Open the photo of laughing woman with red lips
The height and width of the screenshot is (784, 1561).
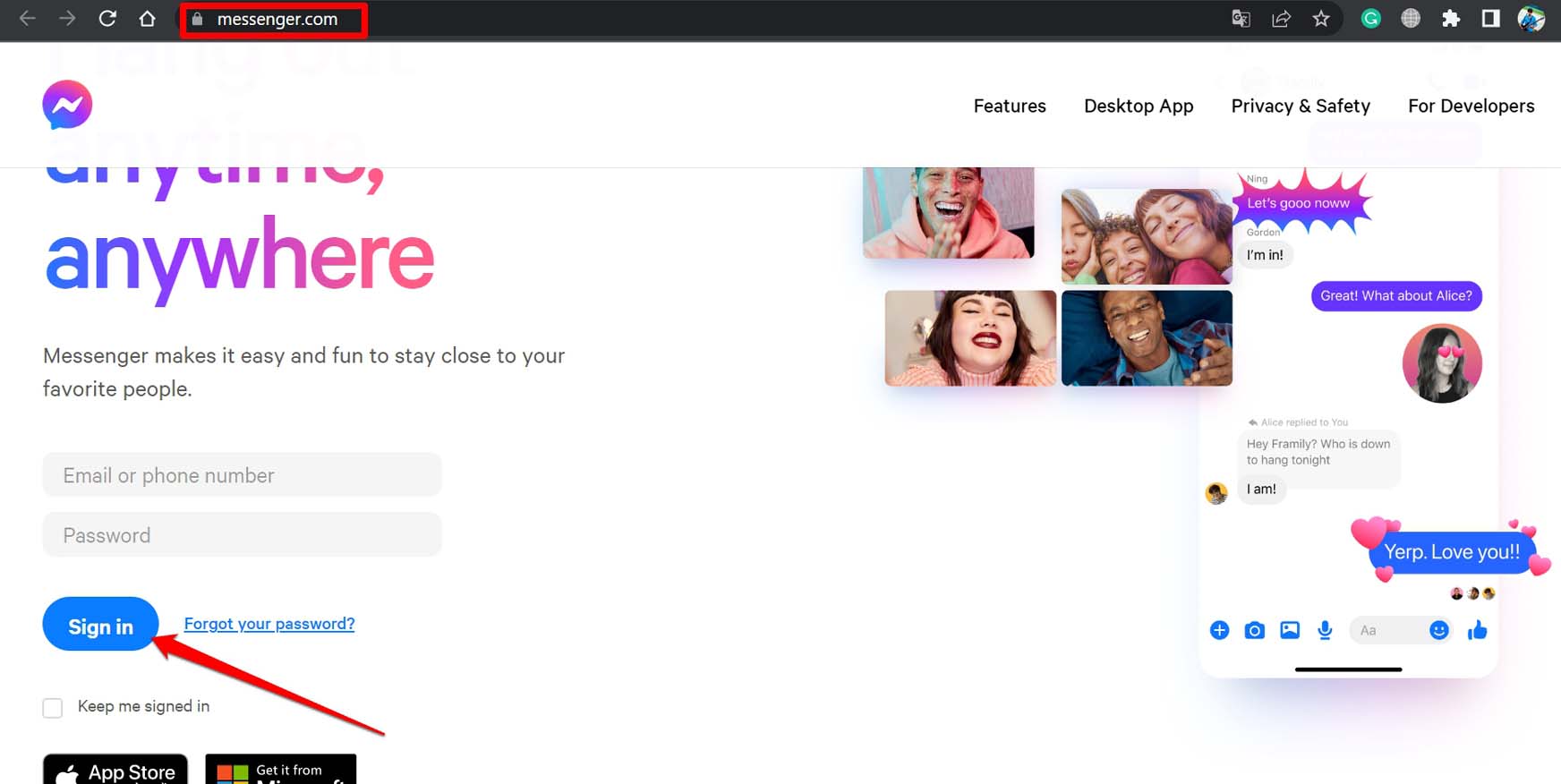970,338
